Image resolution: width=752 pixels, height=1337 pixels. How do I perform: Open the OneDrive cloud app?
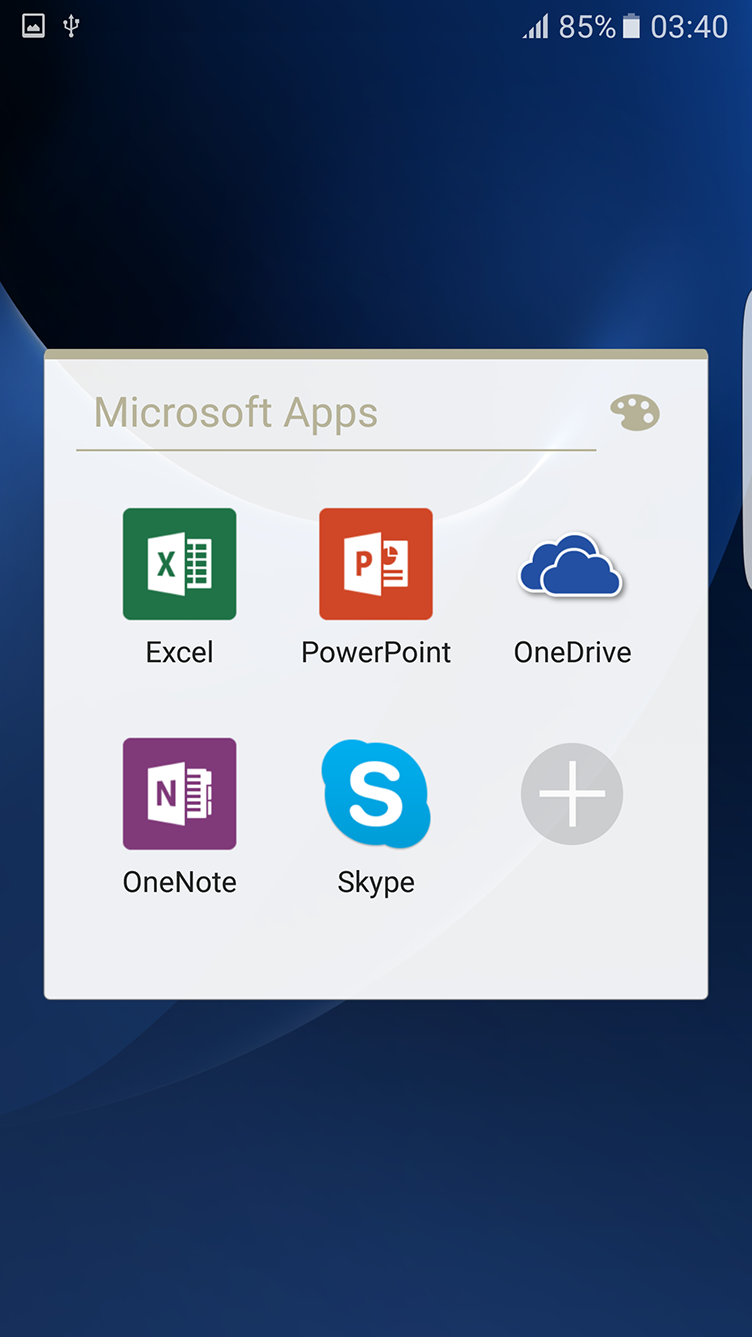pos(571,566)
